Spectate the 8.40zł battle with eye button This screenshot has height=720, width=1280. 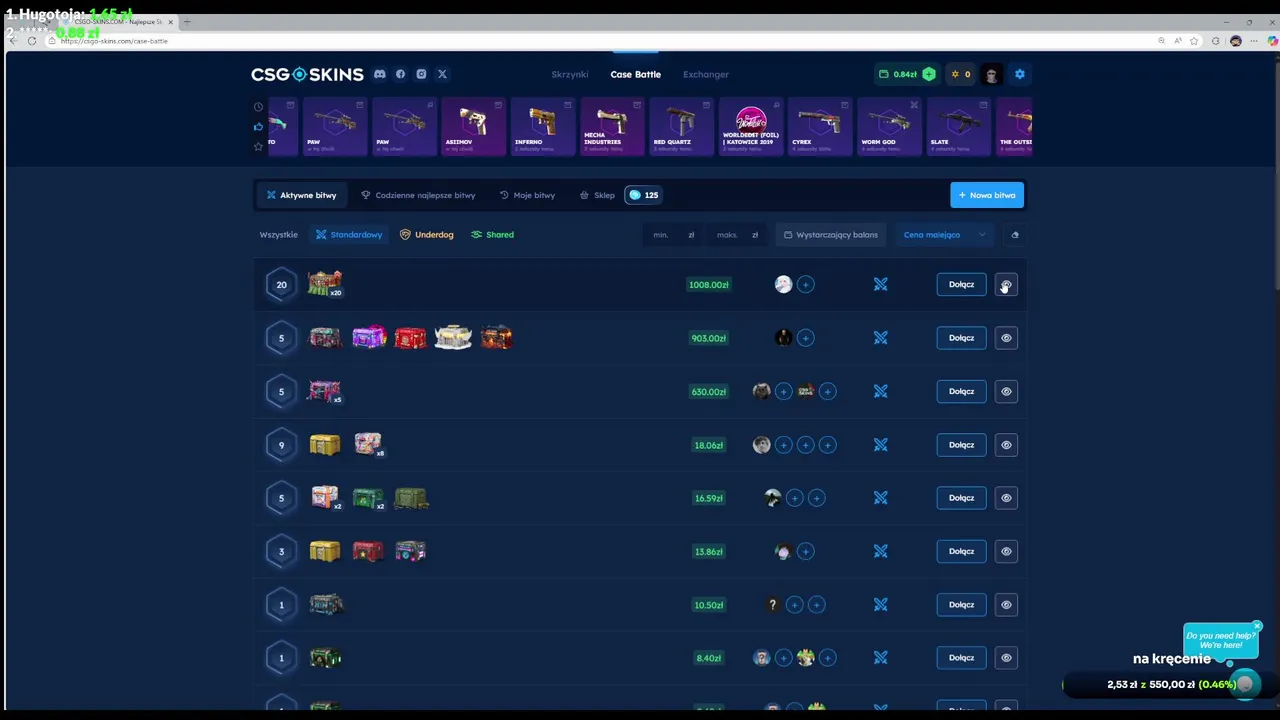click(x=1006, y=658)
